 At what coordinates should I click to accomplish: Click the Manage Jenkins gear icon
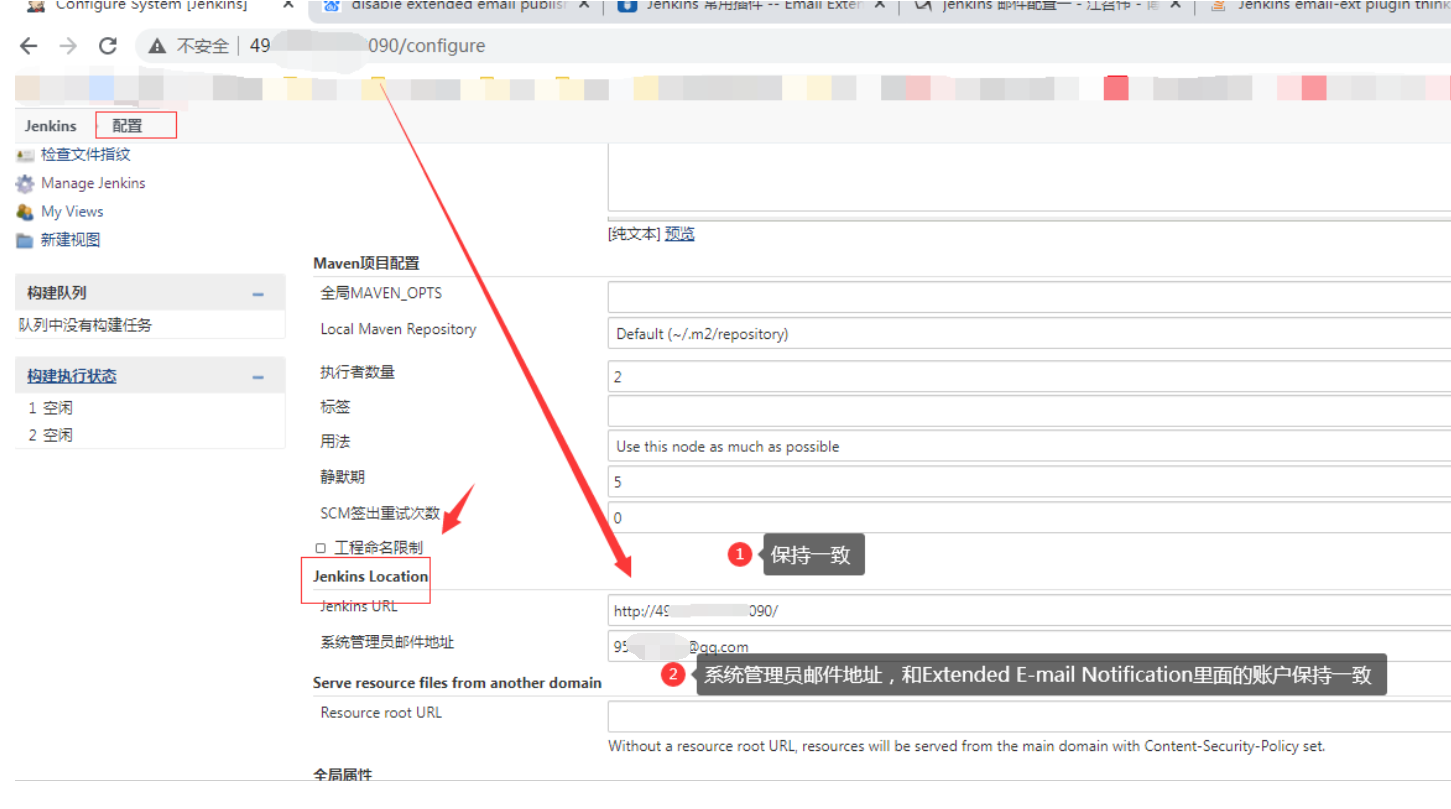25,184
